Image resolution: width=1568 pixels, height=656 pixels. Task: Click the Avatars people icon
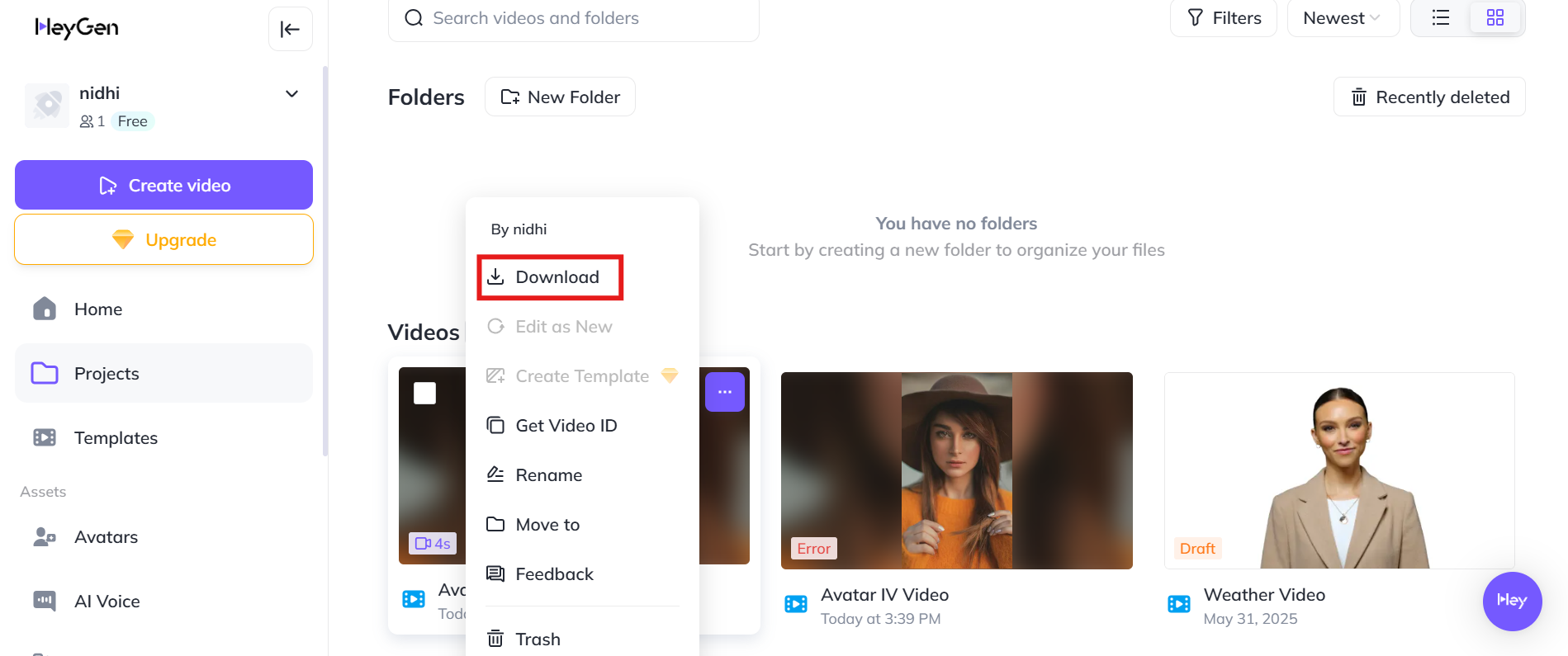click(x=45, y=536)
